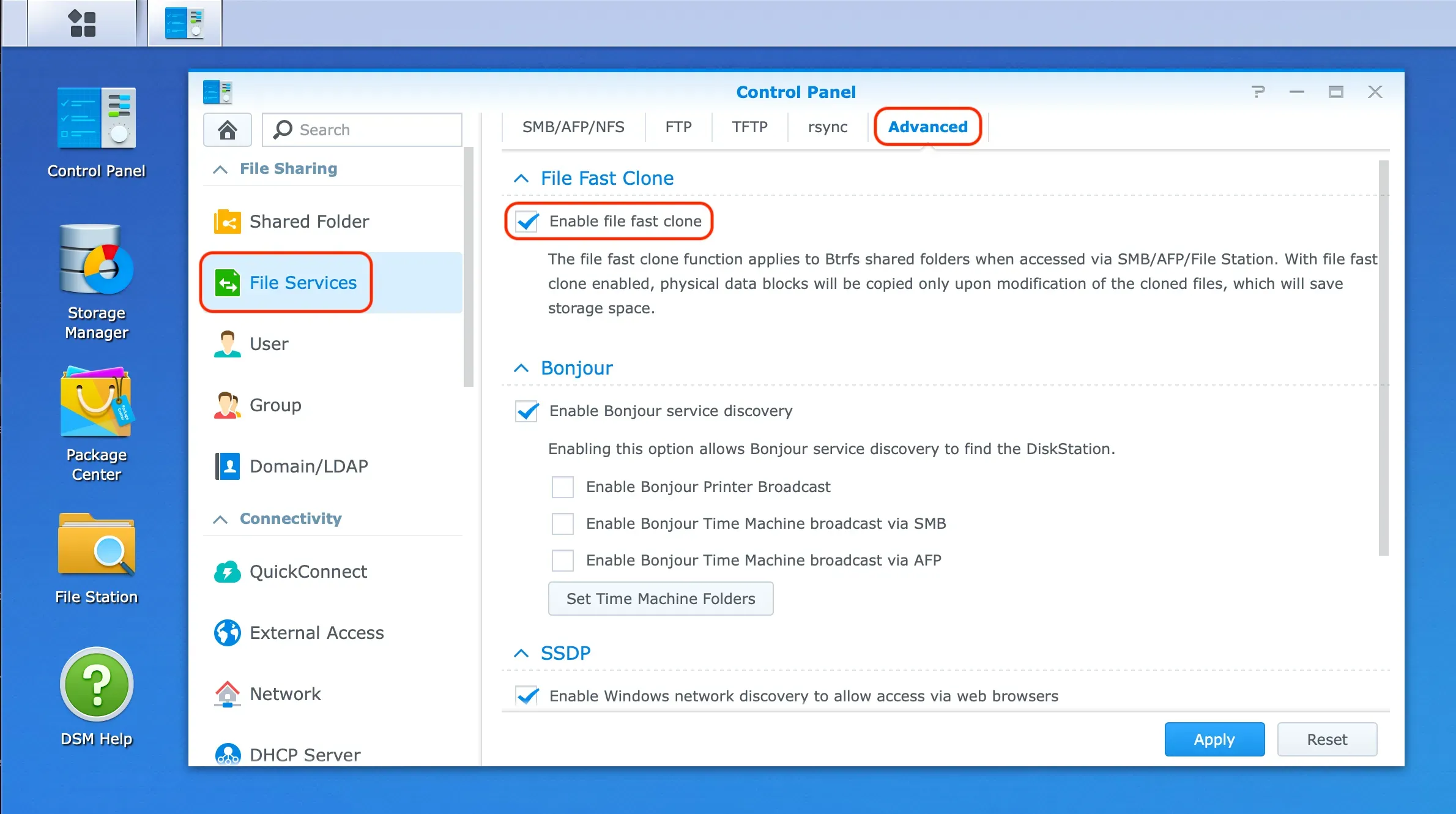Enable Bonjour Printer Broadcast
The image size is (1456, 814).
click(562, 487)
